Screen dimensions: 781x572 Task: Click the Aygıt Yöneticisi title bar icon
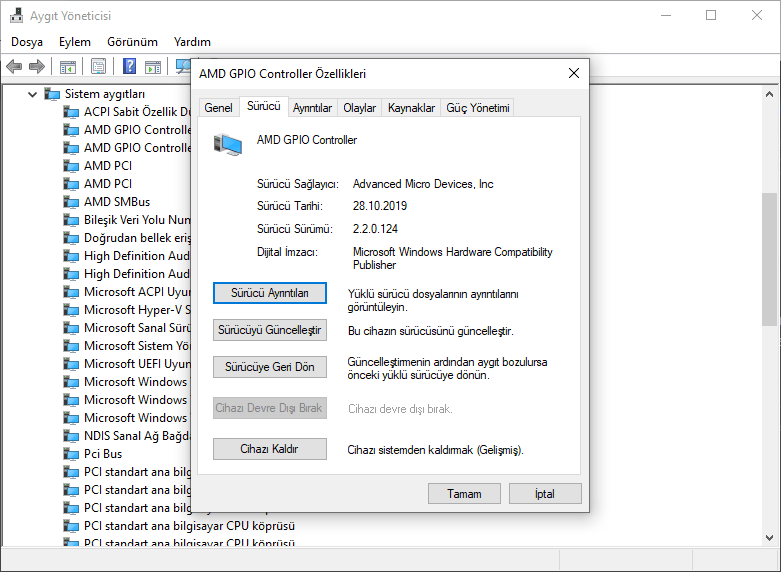16,15
